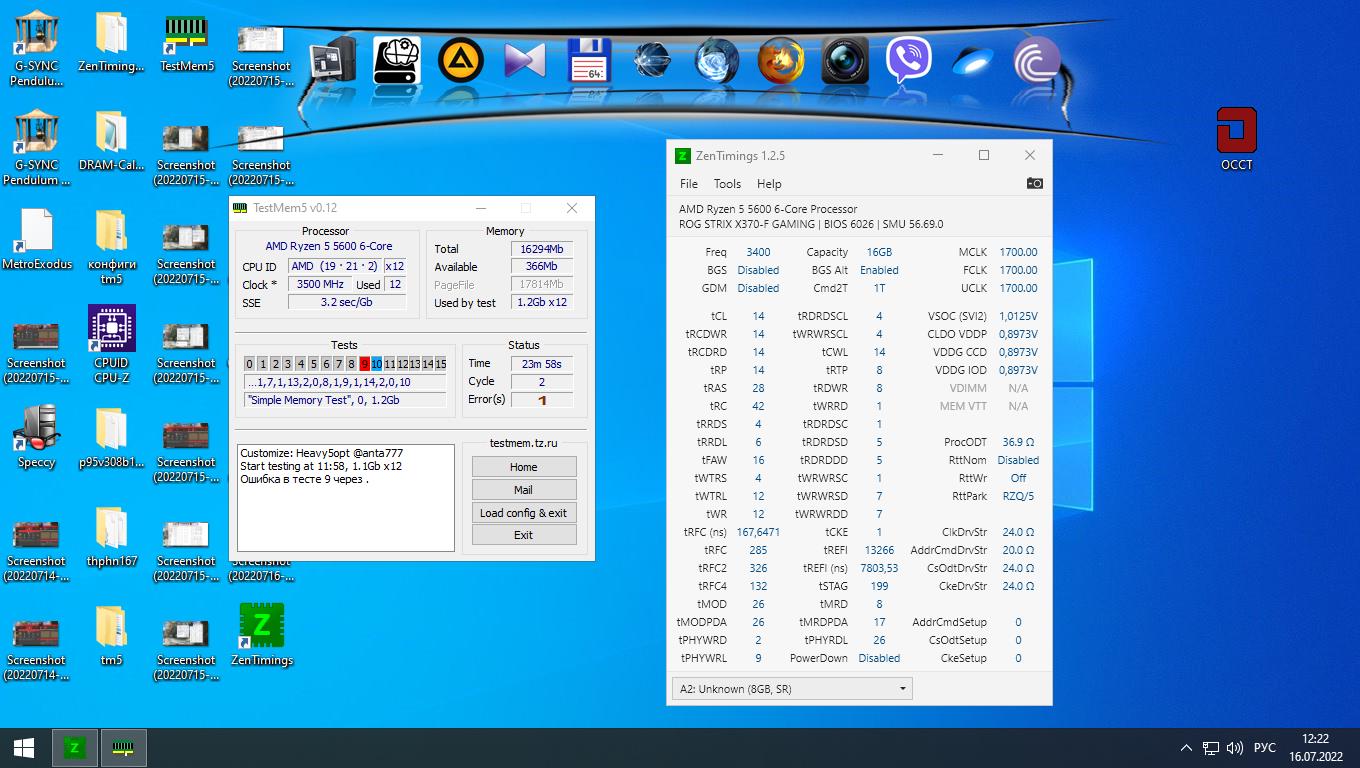
Task: Open the Firefox icon in the dock
Action: [780, 61]
